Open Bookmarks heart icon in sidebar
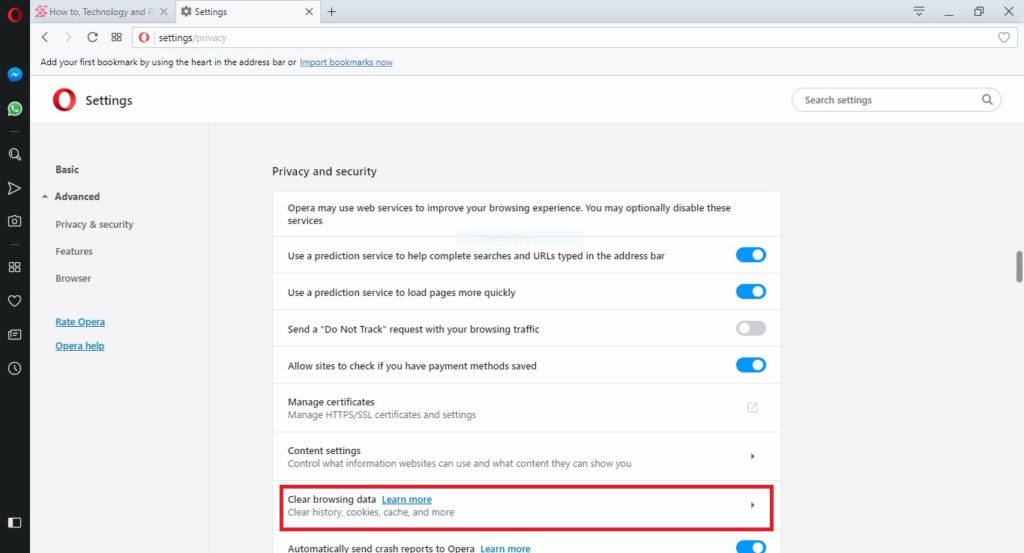 click(14, 301)
